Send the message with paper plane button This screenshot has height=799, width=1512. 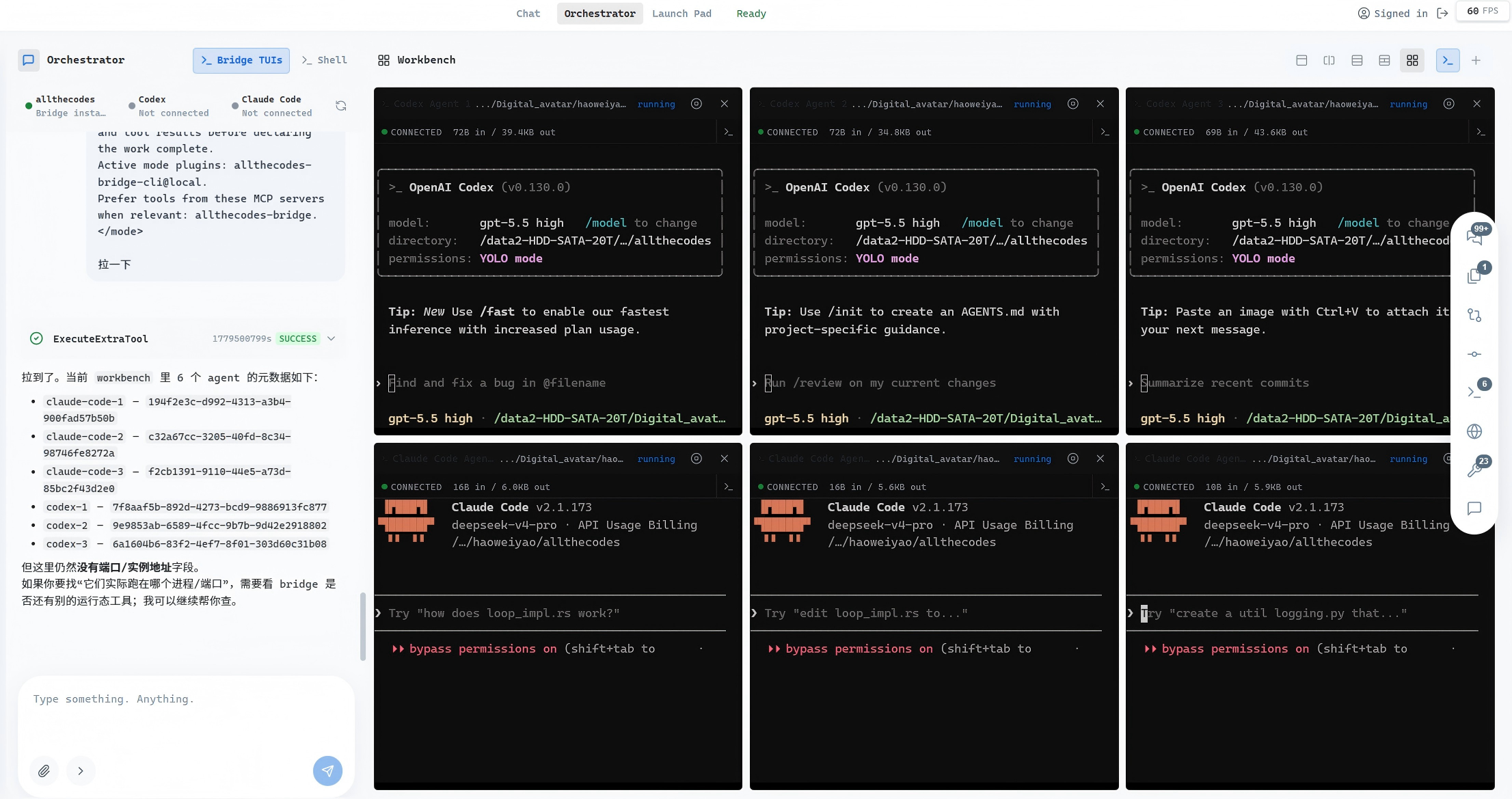tap(327, 771)
